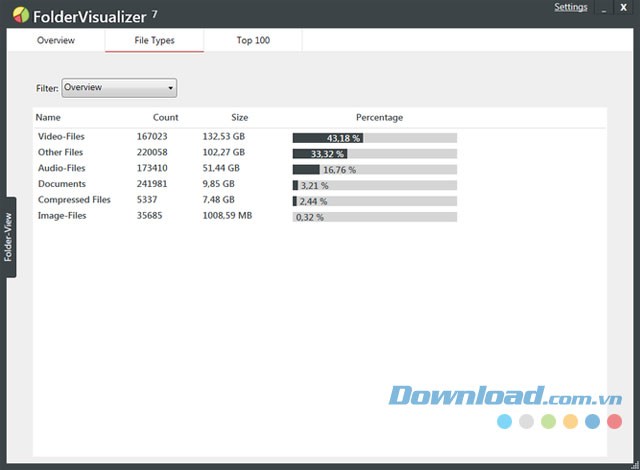640x470 pixels.
Task: Select the Other Files row
Action: (60, 153)
